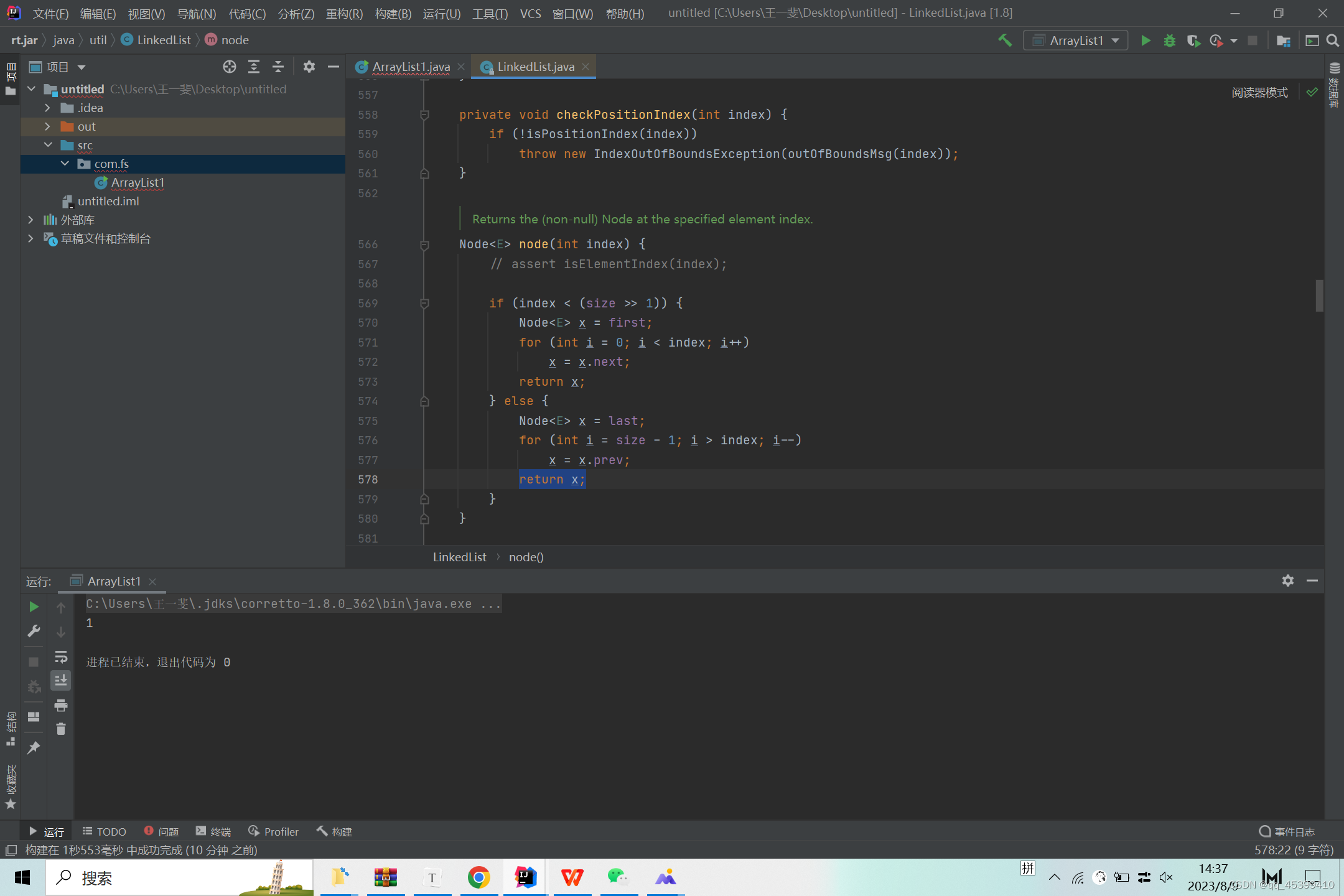Open the 重构(R) menu
Screen dimensions: 1344x896
(x=344, y=13)
